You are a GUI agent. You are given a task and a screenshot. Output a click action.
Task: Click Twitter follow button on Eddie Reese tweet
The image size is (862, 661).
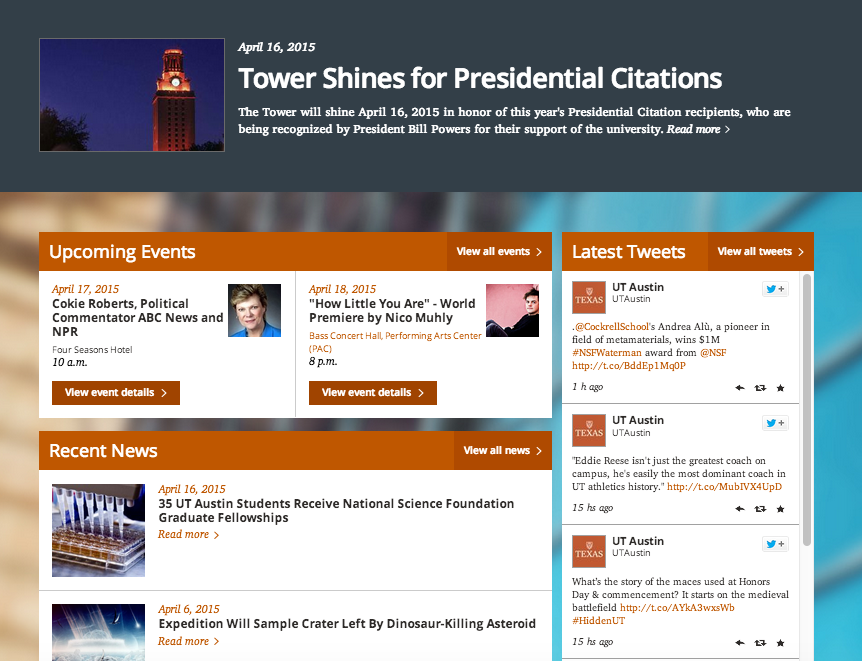pos(775,422)
